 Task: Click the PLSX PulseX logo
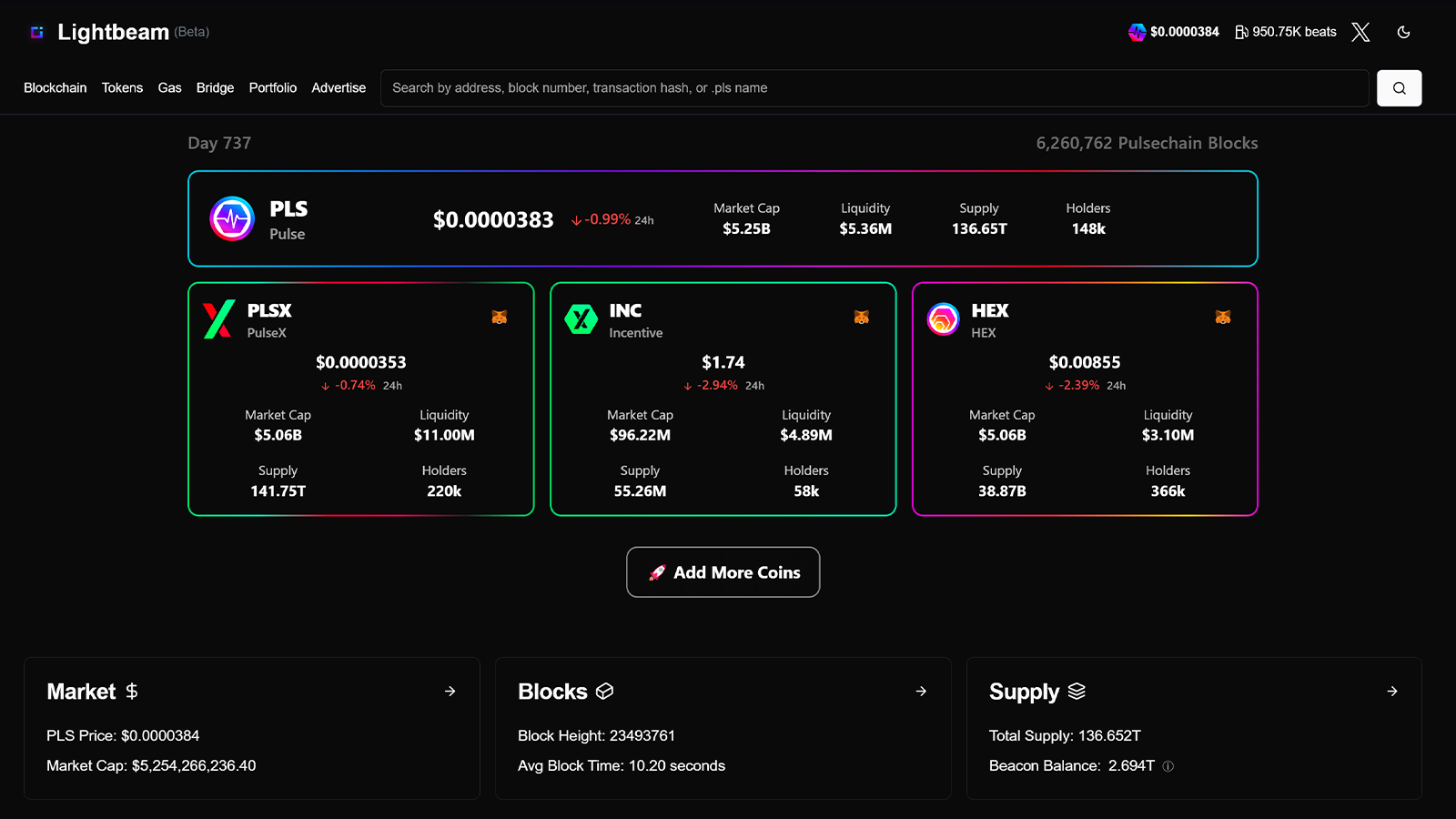(x=219, y=319)
